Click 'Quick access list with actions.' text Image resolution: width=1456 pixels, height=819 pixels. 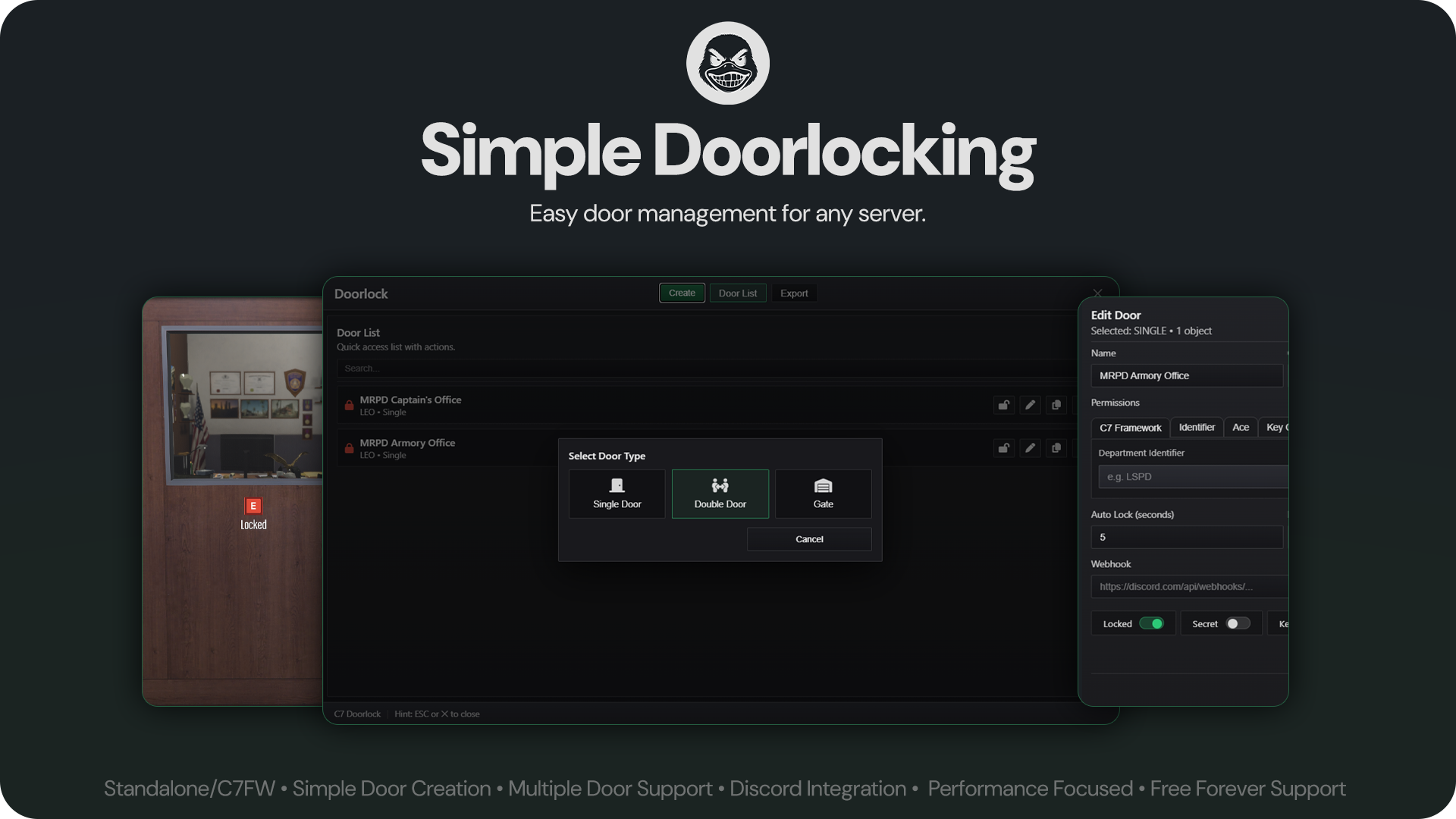pyautogui.click(x=396, y=347)
